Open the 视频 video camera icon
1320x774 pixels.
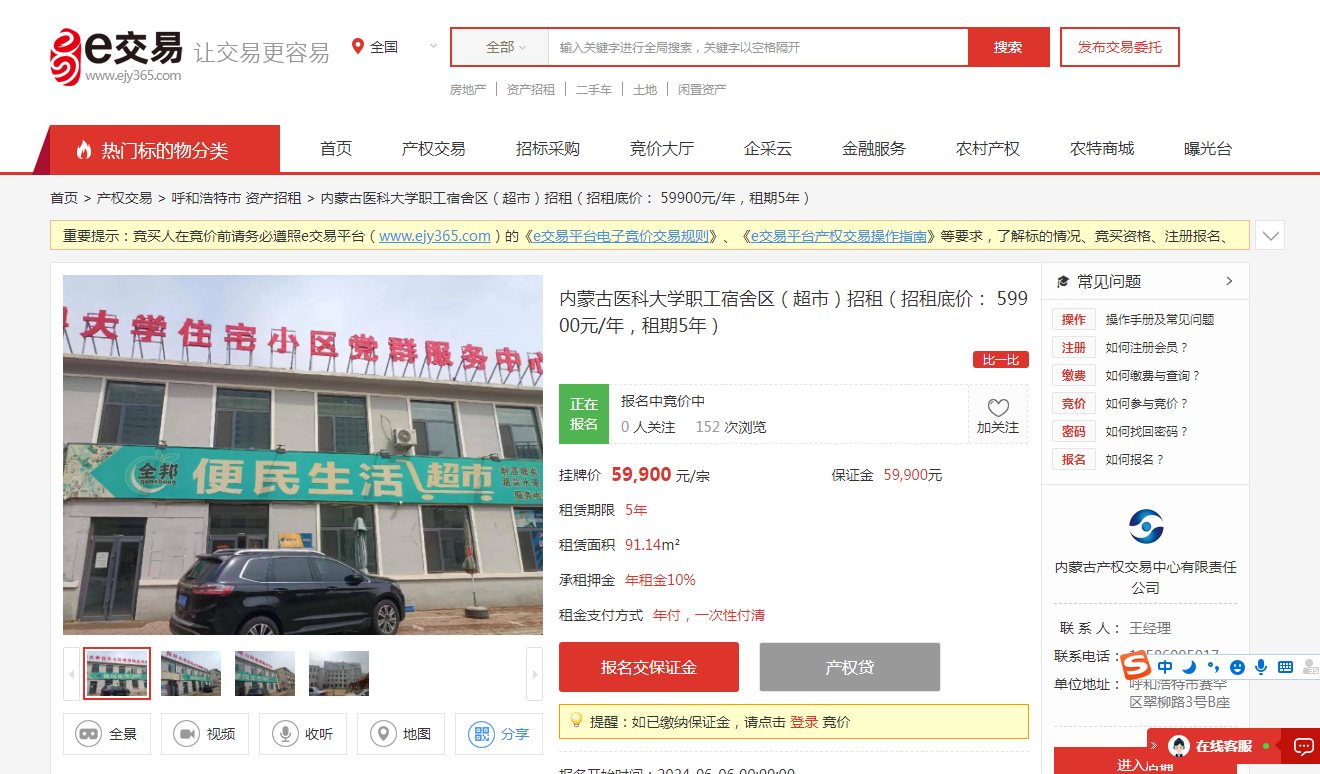(187, 734)
